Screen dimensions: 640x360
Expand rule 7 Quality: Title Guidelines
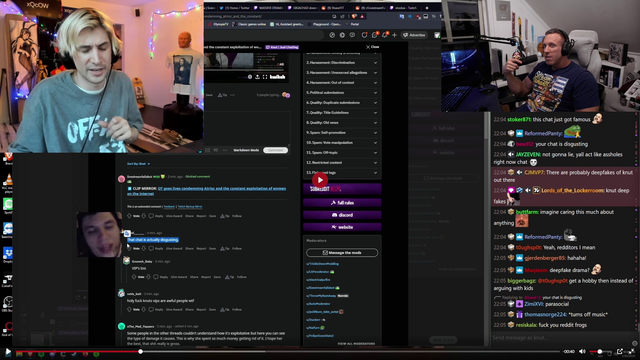342,113
